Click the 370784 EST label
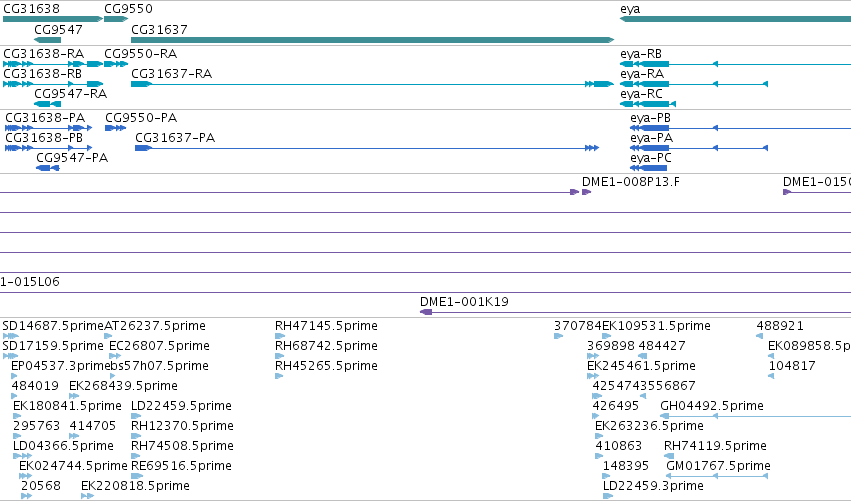The height and width of the screenshot is (501, 851). pyautogui.click(x=577, y=325)
